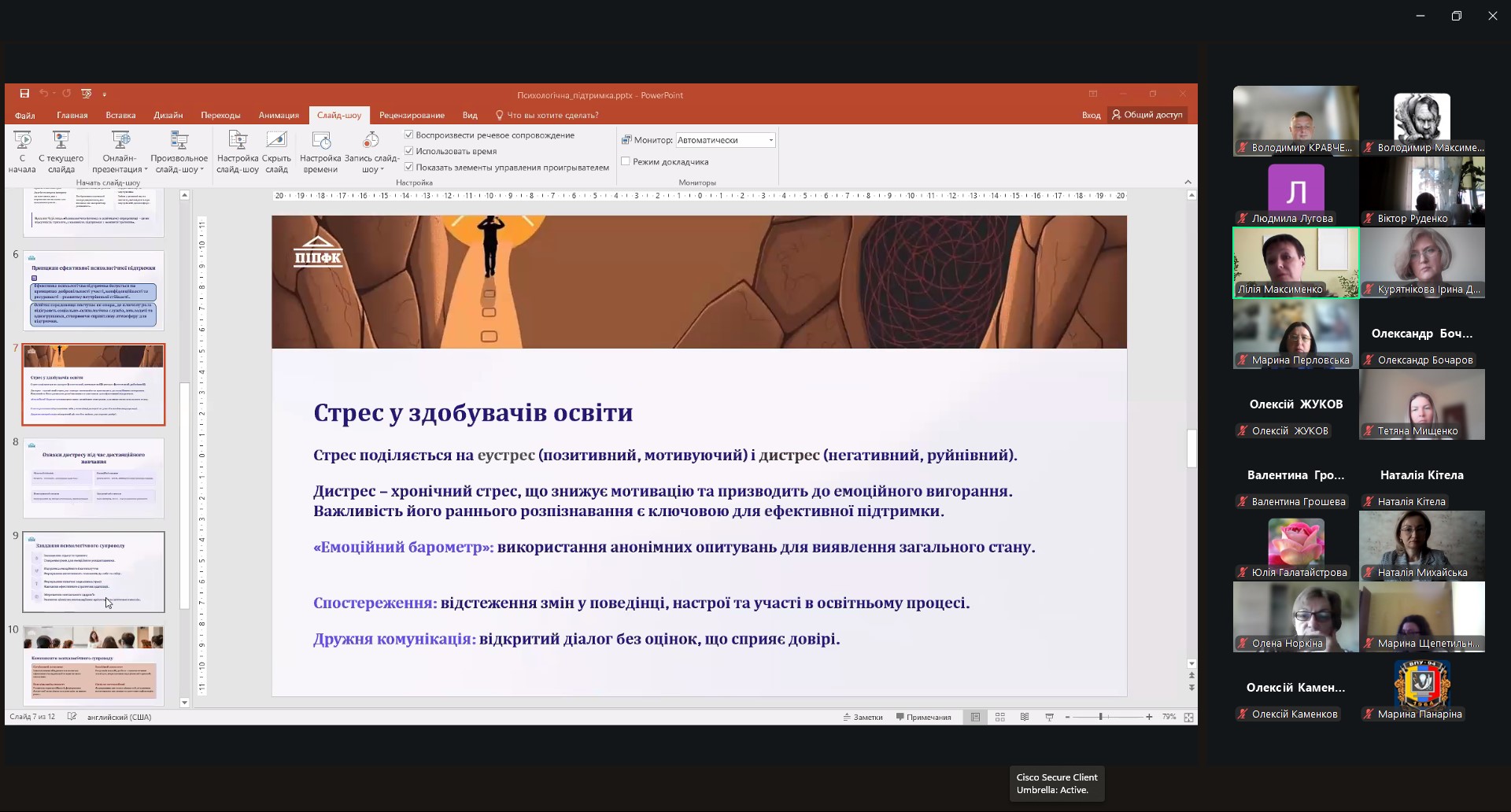This screenshot has width=1511, height=812.
Task: Switch to slide sorter view in status bar
Action: (x=1000, y=717)
